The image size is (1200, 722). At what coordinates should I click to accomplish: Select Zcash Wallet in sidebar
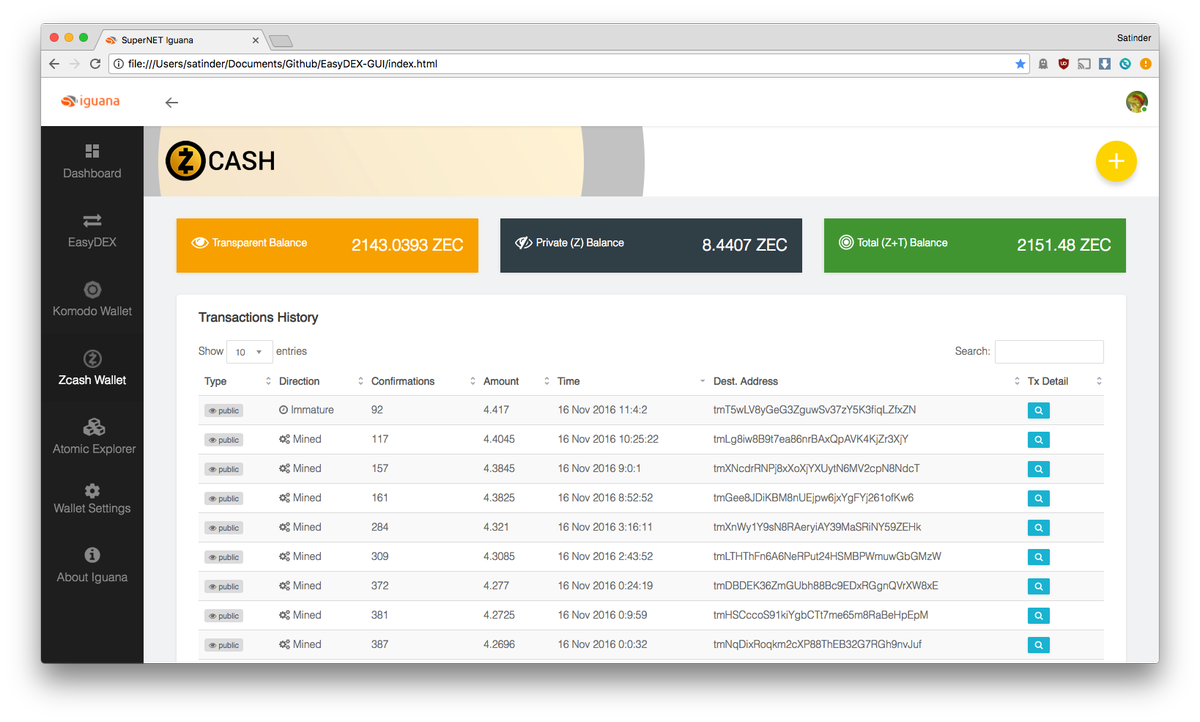[92, 368]
